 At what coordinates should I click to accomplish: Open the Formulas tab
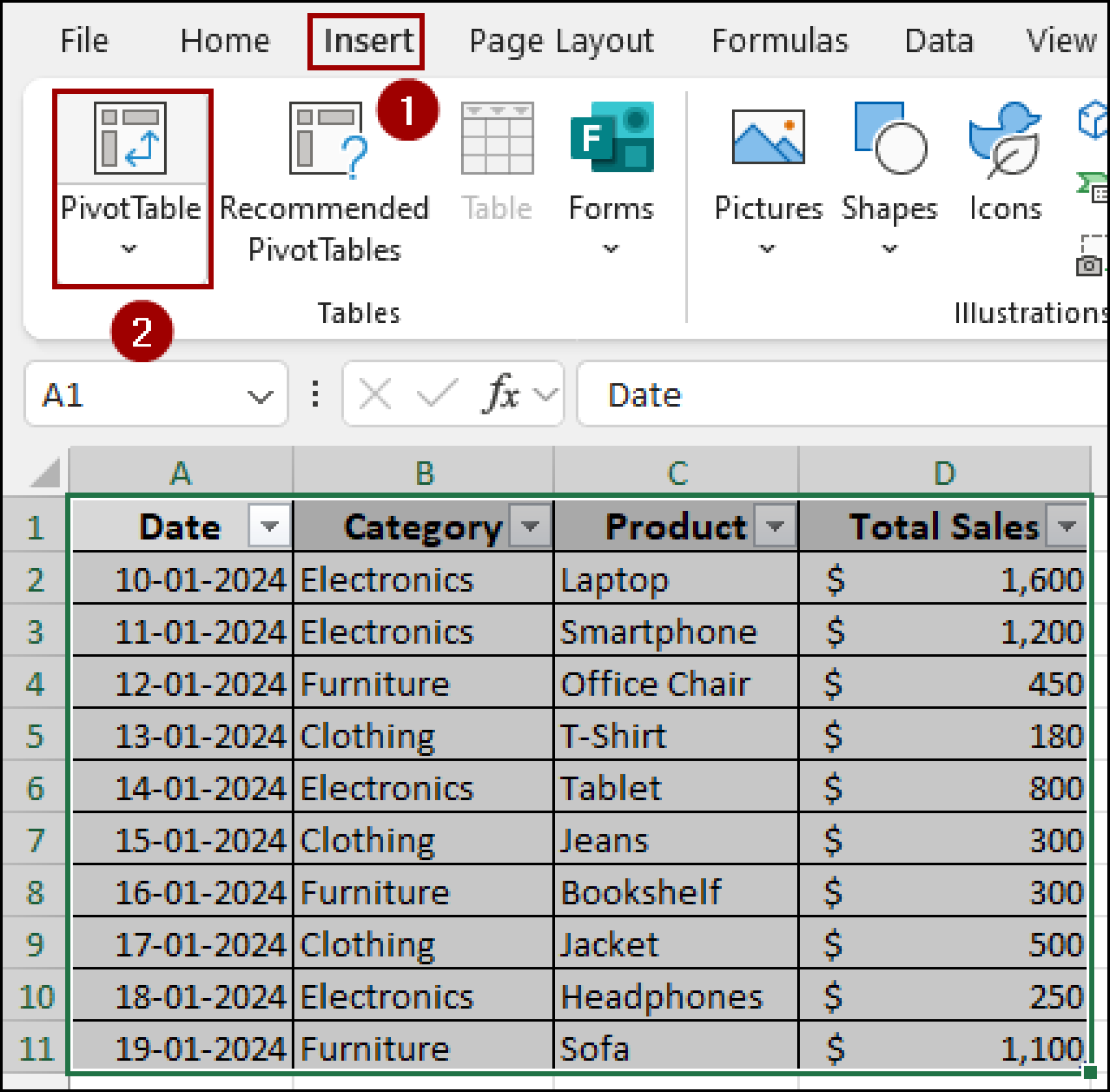click(x=779, y=41)
